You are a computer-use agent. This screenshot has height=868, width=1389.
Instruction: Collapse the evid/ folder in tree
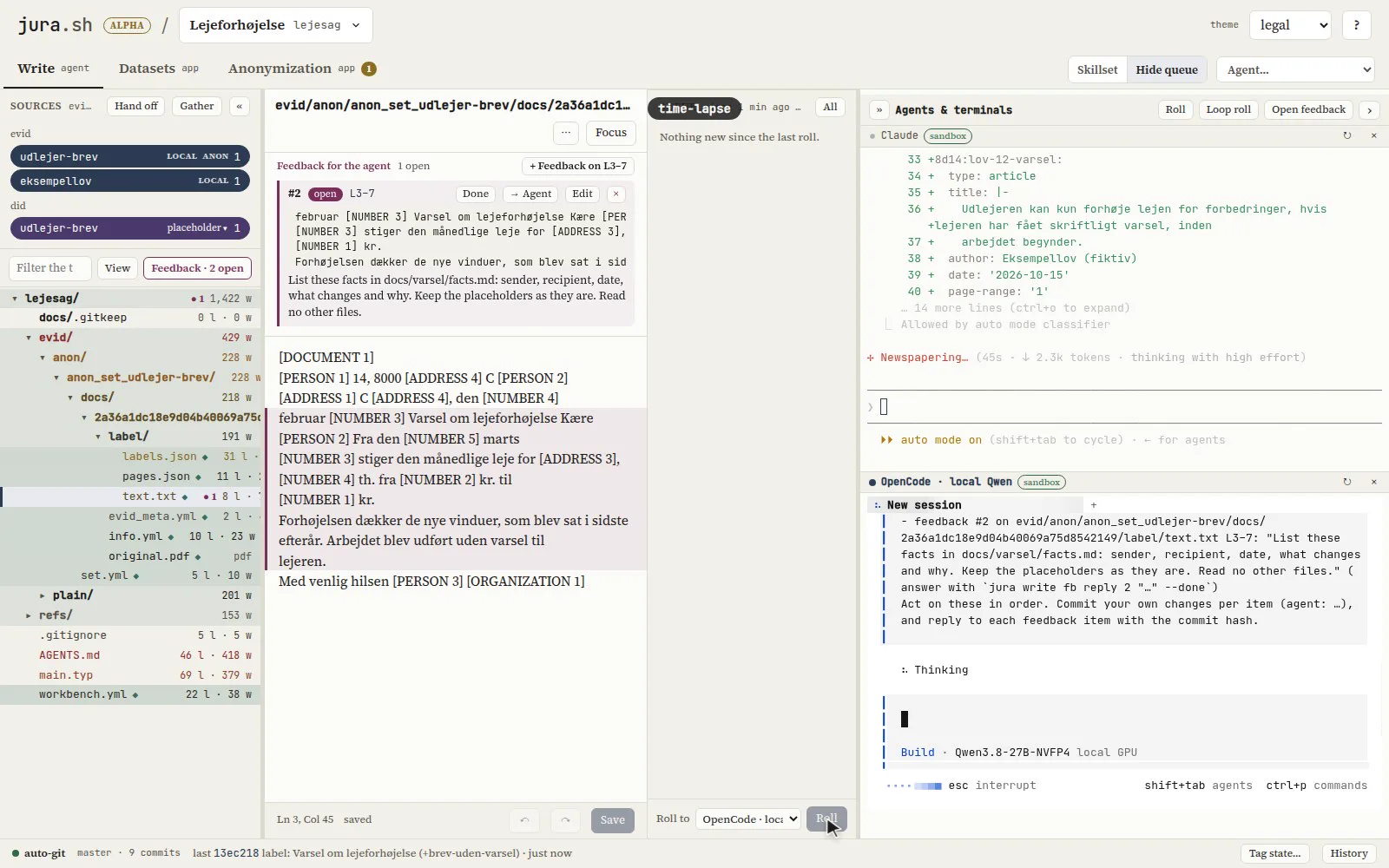tap(29, 338)
